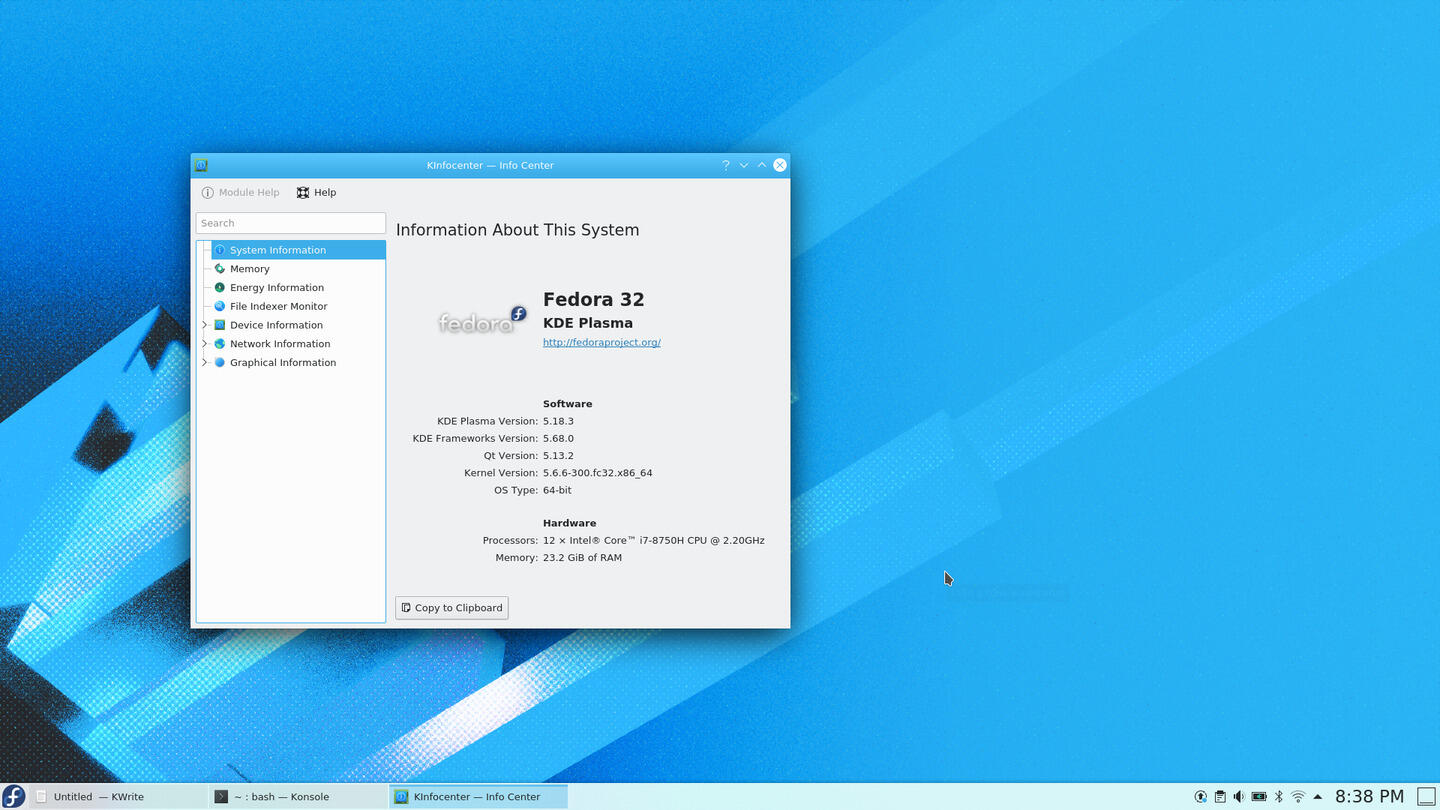Select Memory tree item
Screen dimensions: 1440x810
pos(298,269)
